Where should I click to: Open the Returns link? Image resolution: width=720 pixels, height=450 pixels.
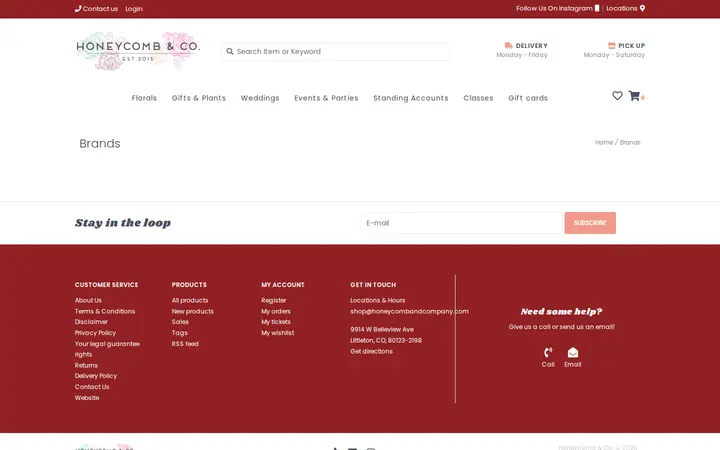point(86,366)
